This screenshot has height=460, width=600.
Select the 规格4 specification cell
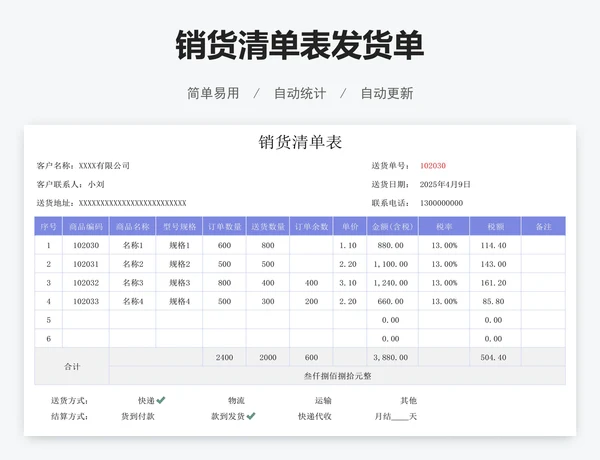(x=179, y=302)
